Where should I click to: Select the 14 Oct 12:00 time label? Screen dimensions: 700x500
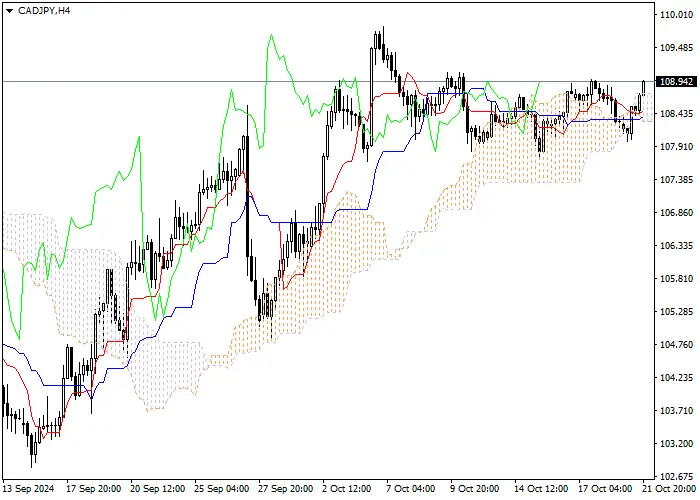pyautogui.click(x=542, y=489)
